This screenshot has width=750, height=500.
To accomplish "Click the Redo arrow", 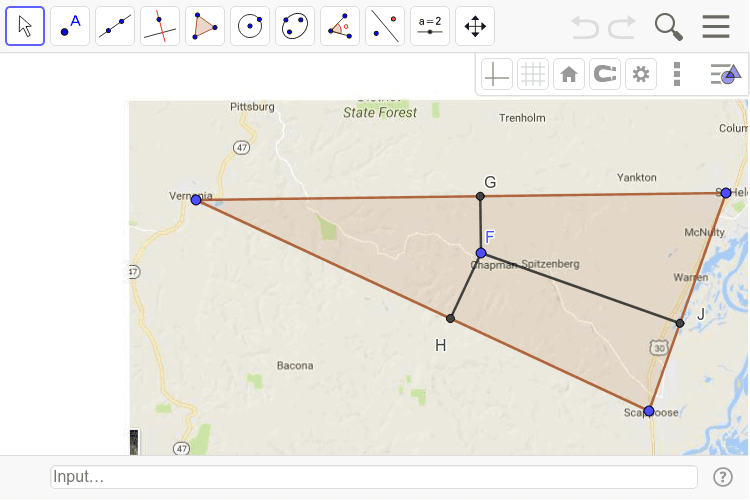I will coord(622,27).
